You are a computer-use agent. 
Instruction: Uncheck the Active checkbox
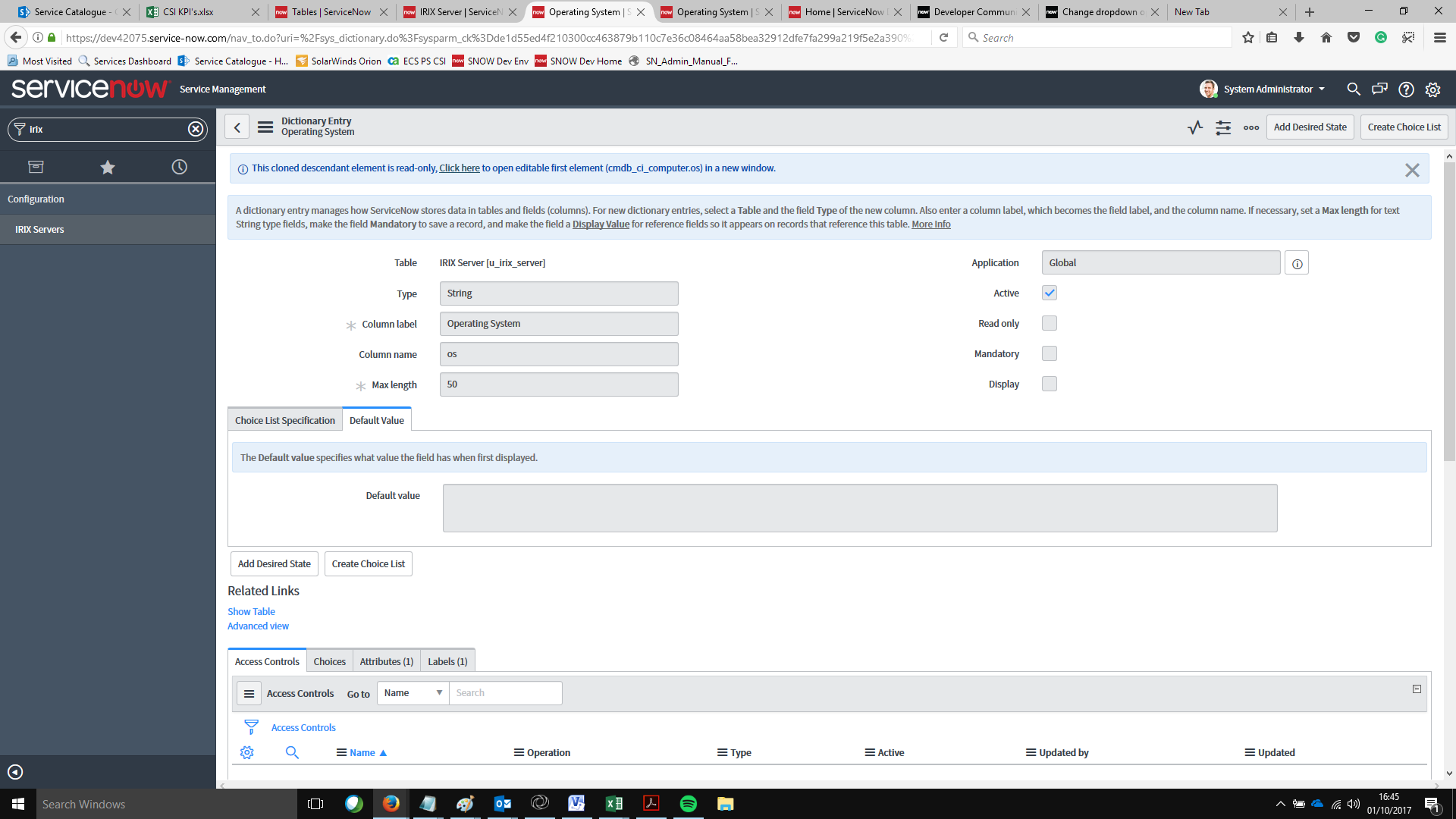pyautogui.click(x=1049, y=293)
